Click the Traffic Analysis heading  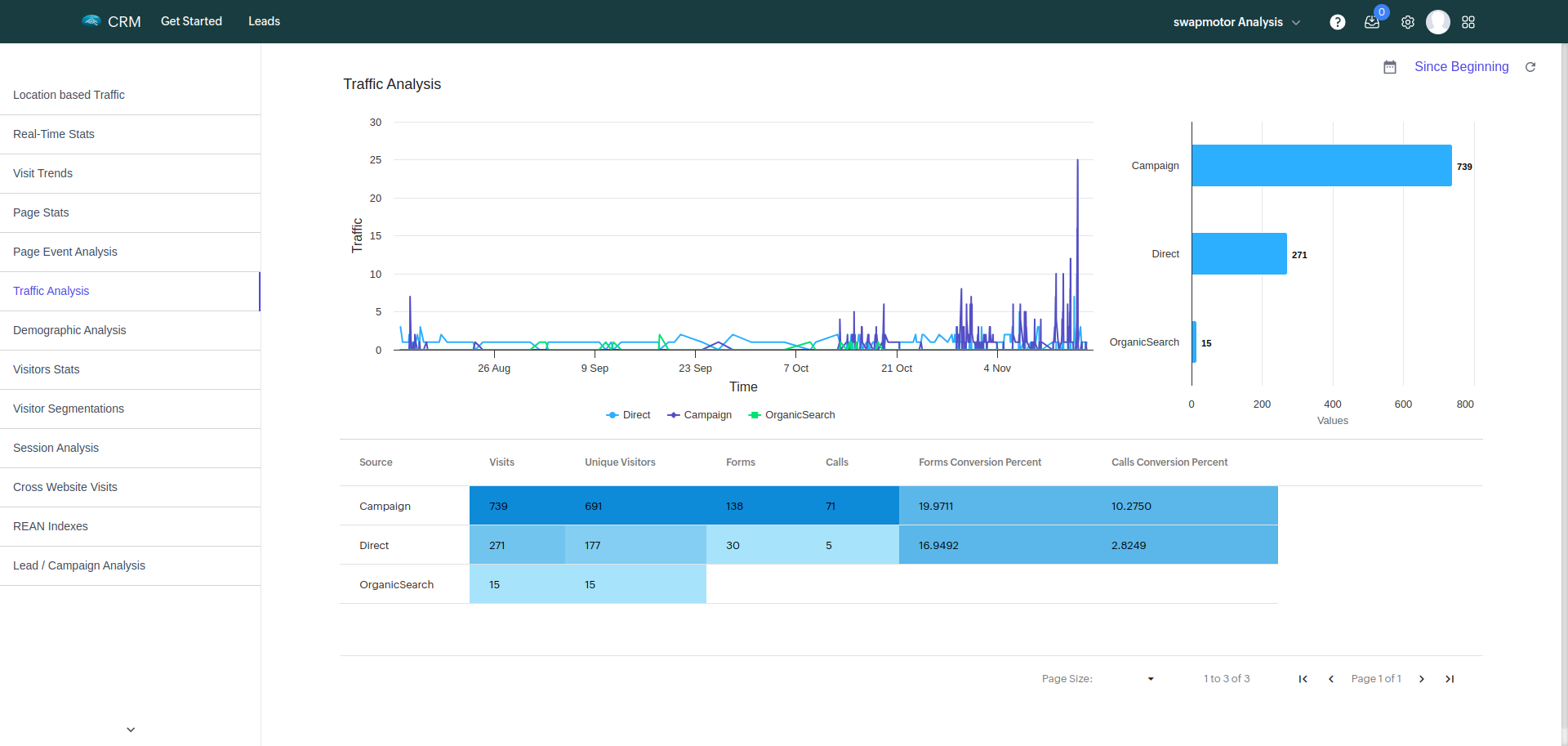point(392,84)
